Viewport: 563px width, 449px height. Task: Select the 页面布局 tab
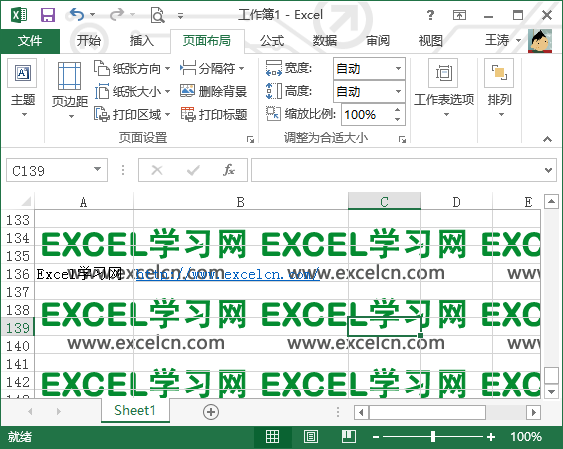pyautogui.click(x=207, y=41)
